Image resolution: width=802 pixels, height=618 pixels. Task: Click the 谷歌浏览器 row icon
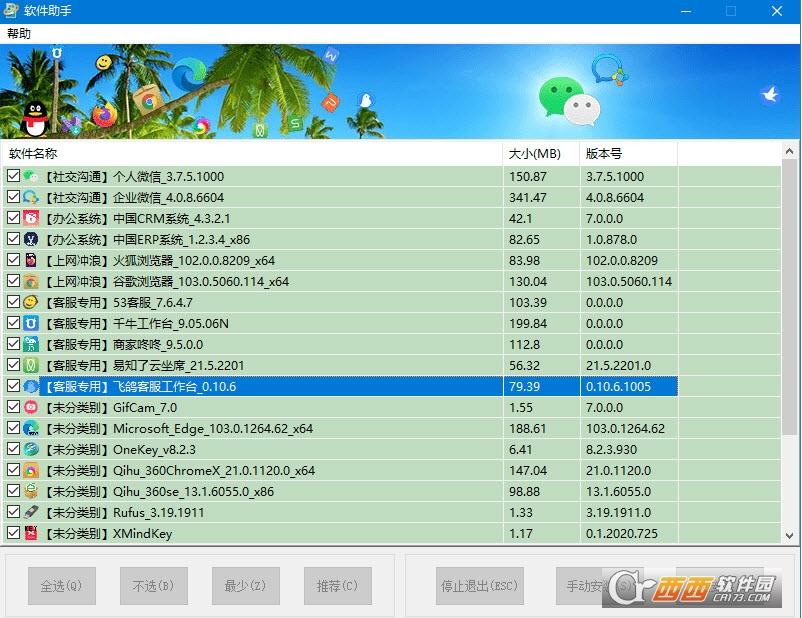click(31, 281)
